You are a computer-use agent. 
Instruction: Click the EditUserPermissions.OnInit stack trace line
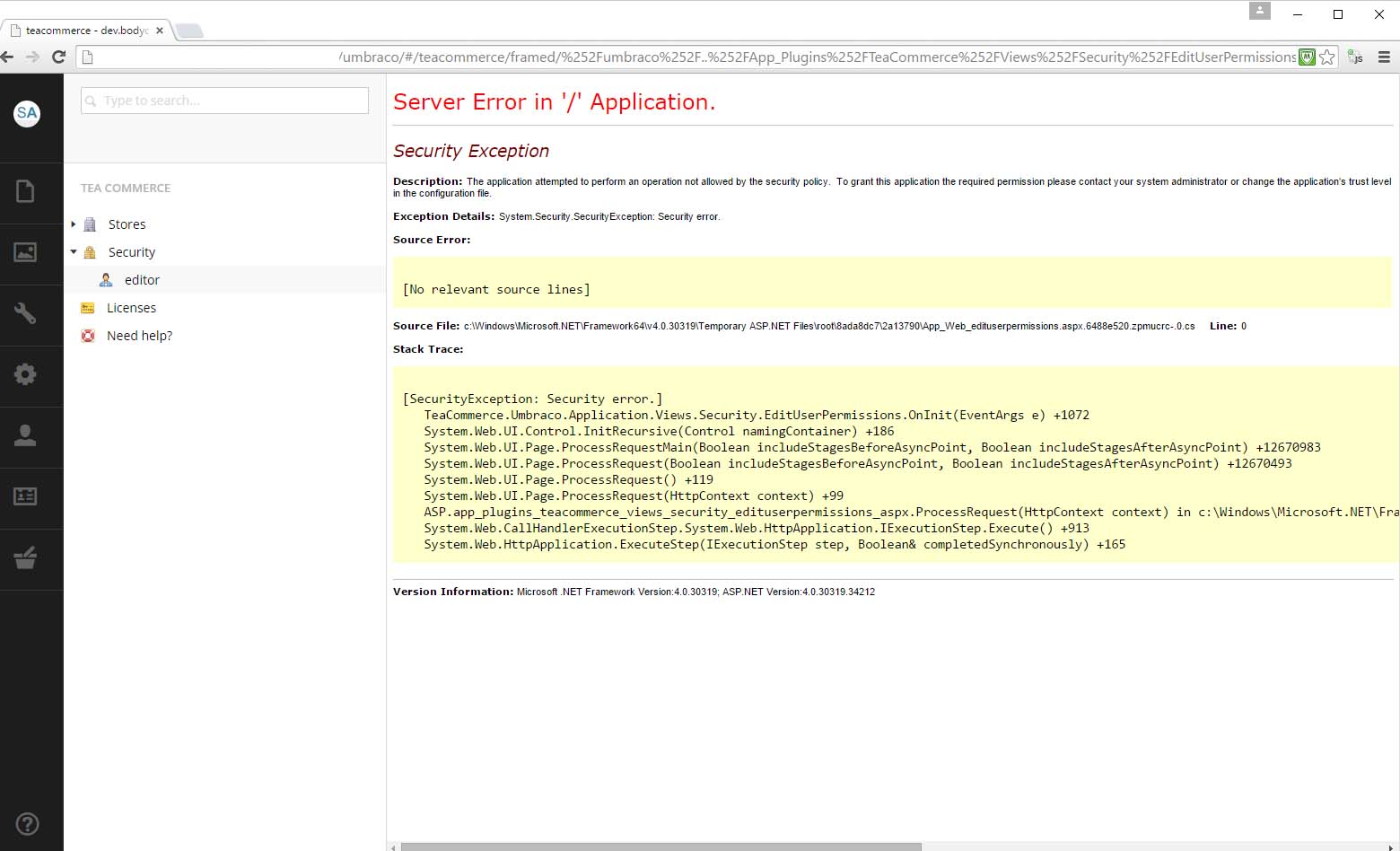(757, 415)
